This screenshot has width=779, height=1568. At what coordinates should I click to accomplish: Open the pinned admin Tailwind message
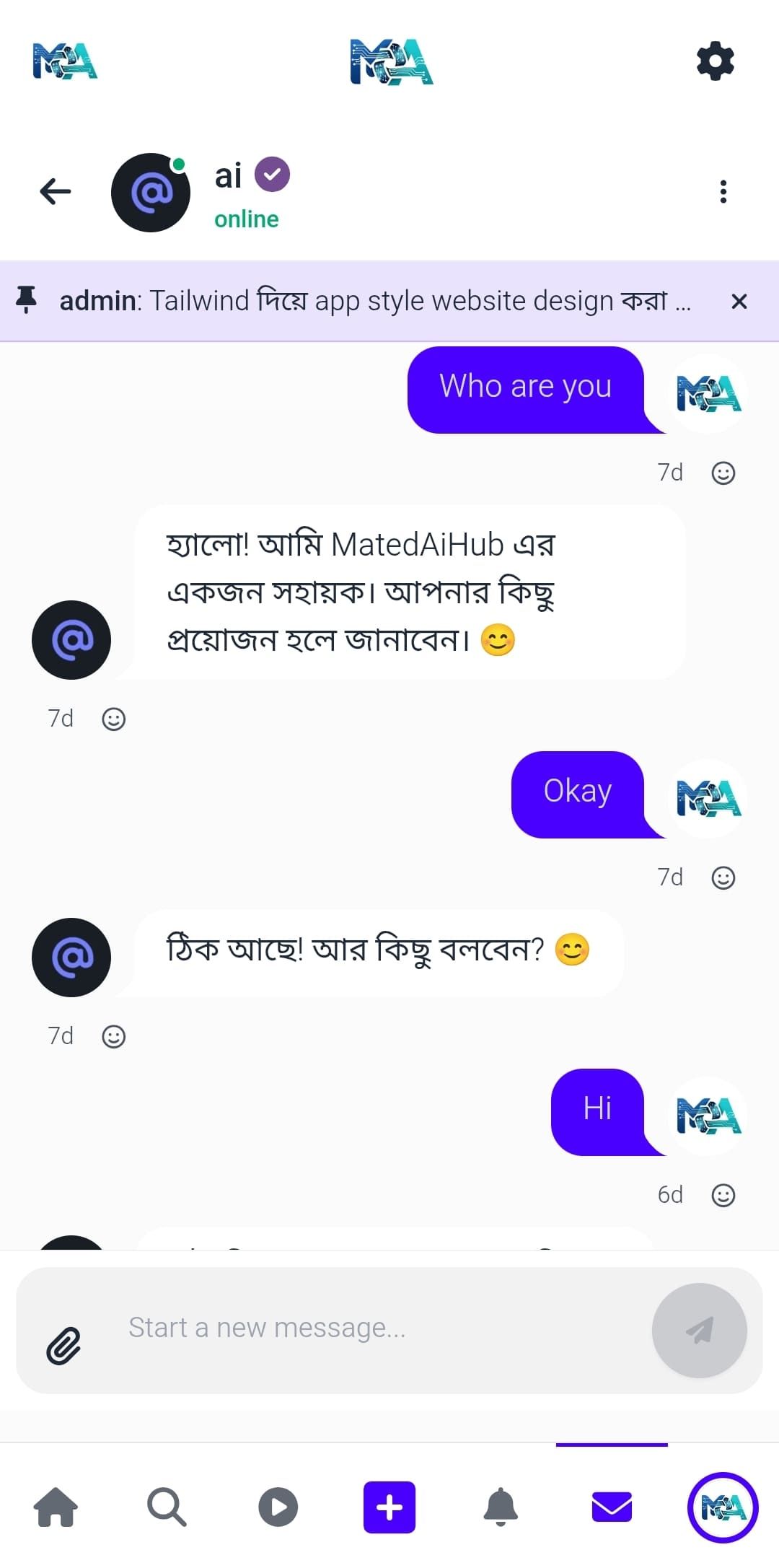[375, 301]
